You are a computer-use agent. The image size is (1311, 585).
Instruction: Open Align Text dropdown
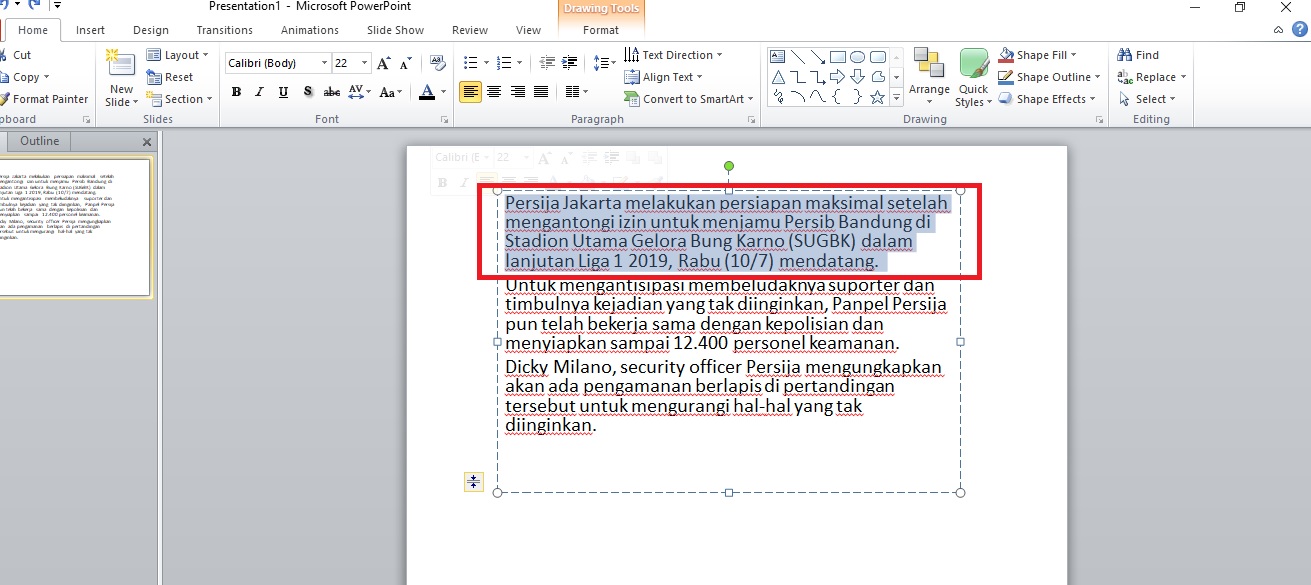663,77
